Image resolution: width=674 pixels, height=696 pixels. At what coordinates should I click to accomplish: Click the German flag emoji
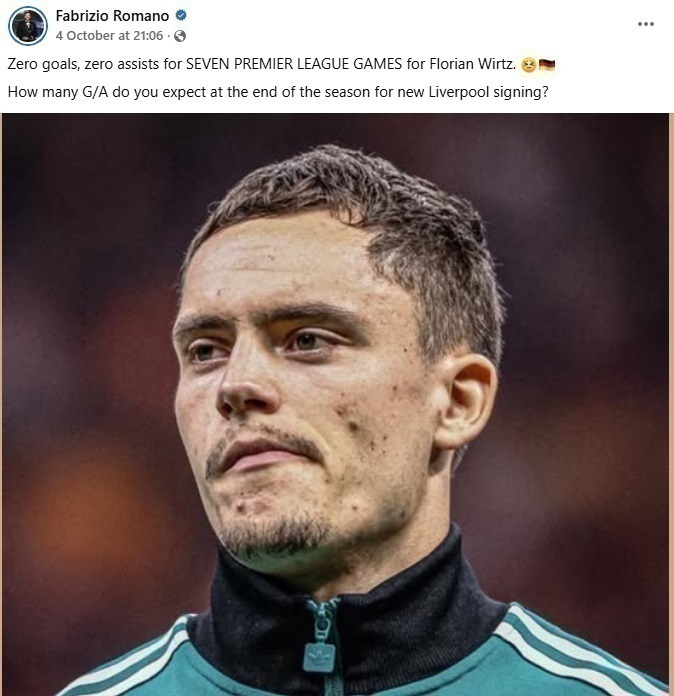click(547, 65)
